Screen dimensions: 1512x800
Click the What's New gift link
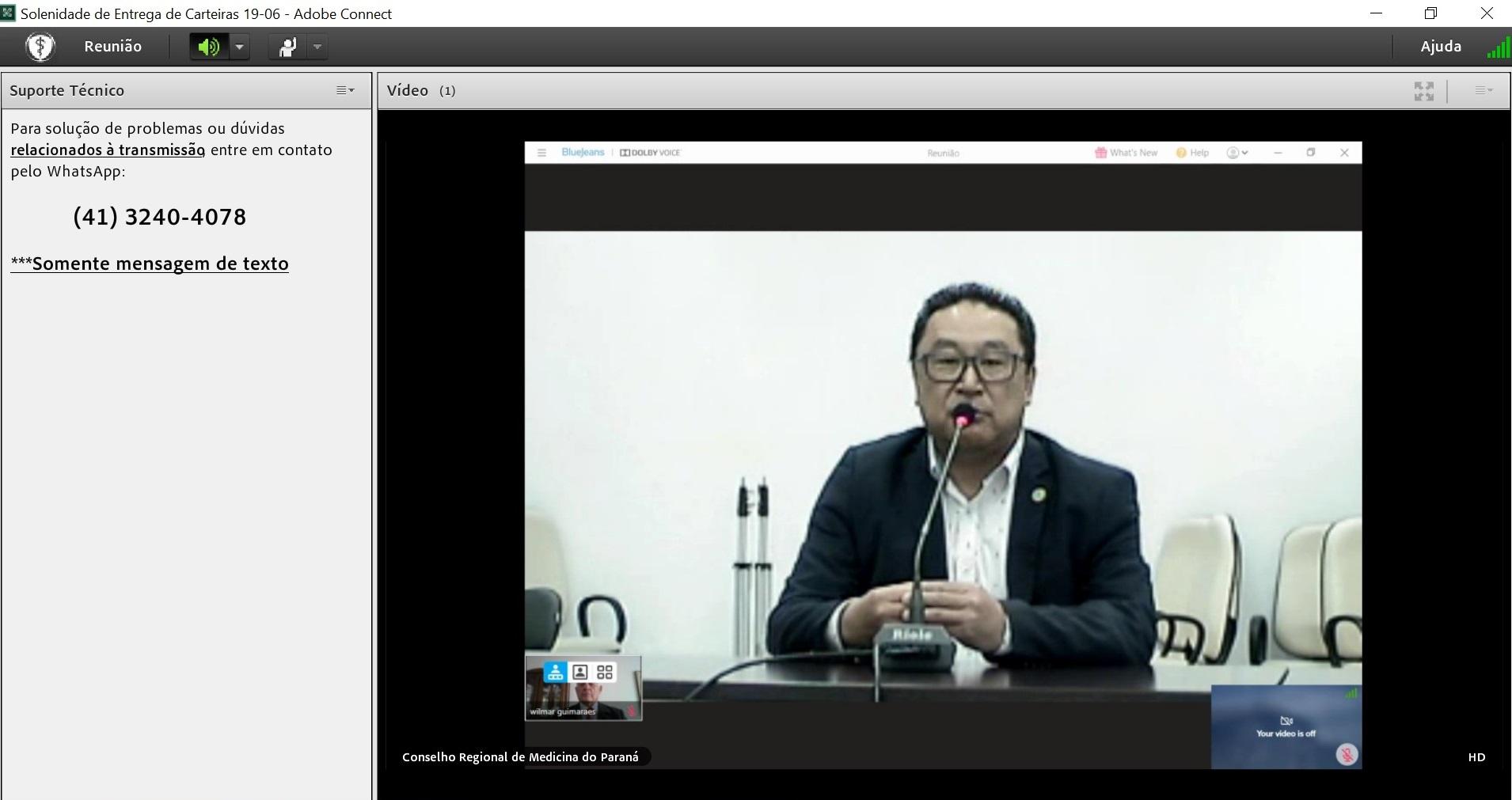(1126, 153)
